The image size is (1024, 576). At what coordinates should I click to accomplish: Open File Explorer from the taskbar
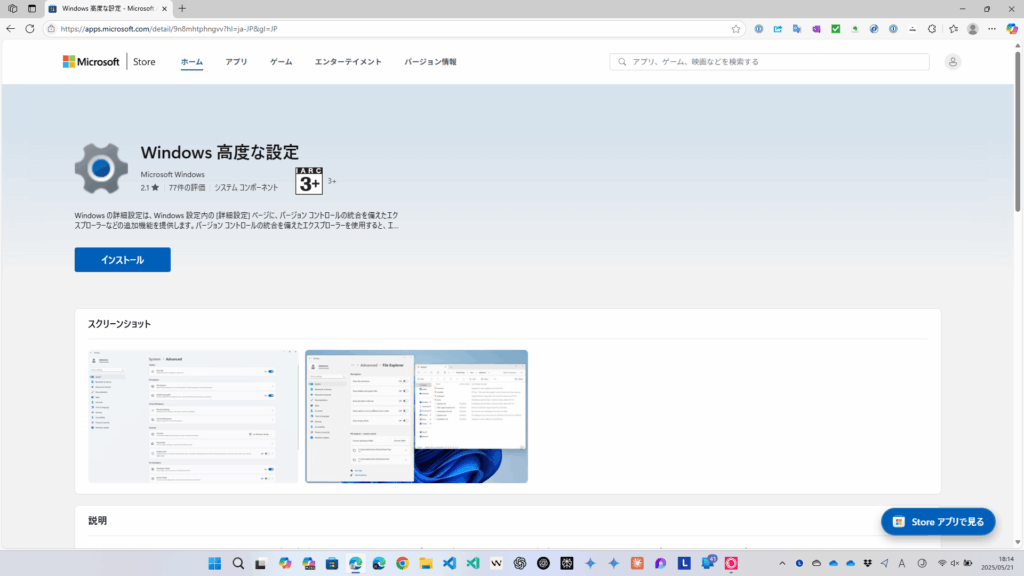426,563
